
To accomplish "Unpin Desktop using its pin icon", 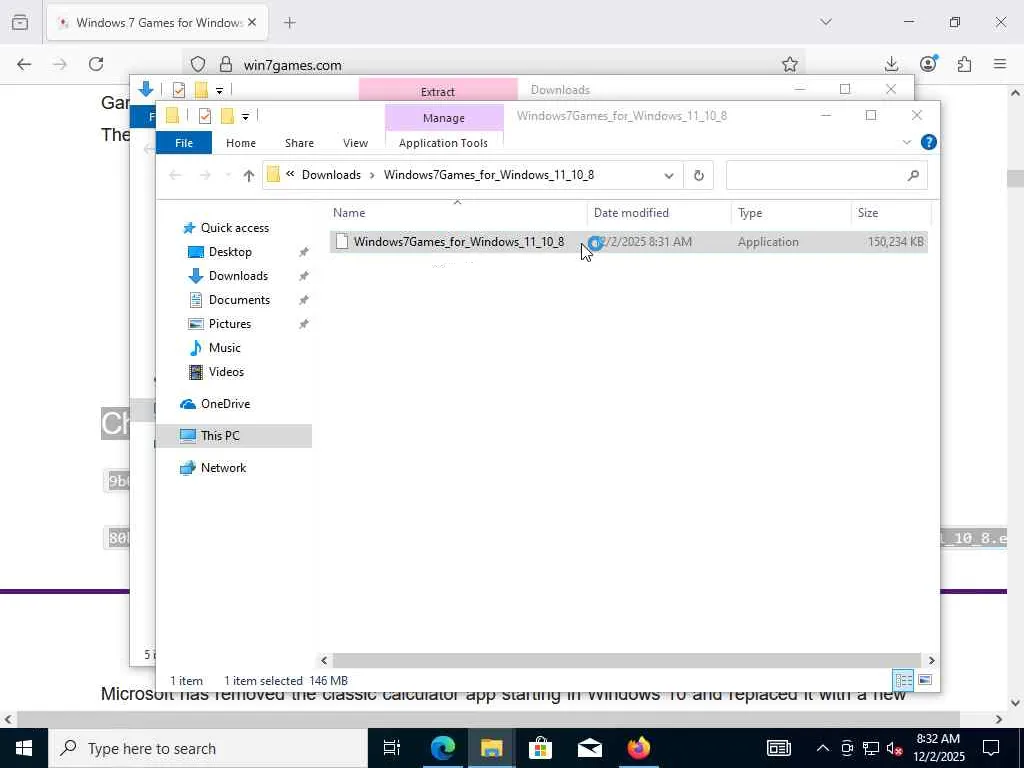I will click(303, 252).
